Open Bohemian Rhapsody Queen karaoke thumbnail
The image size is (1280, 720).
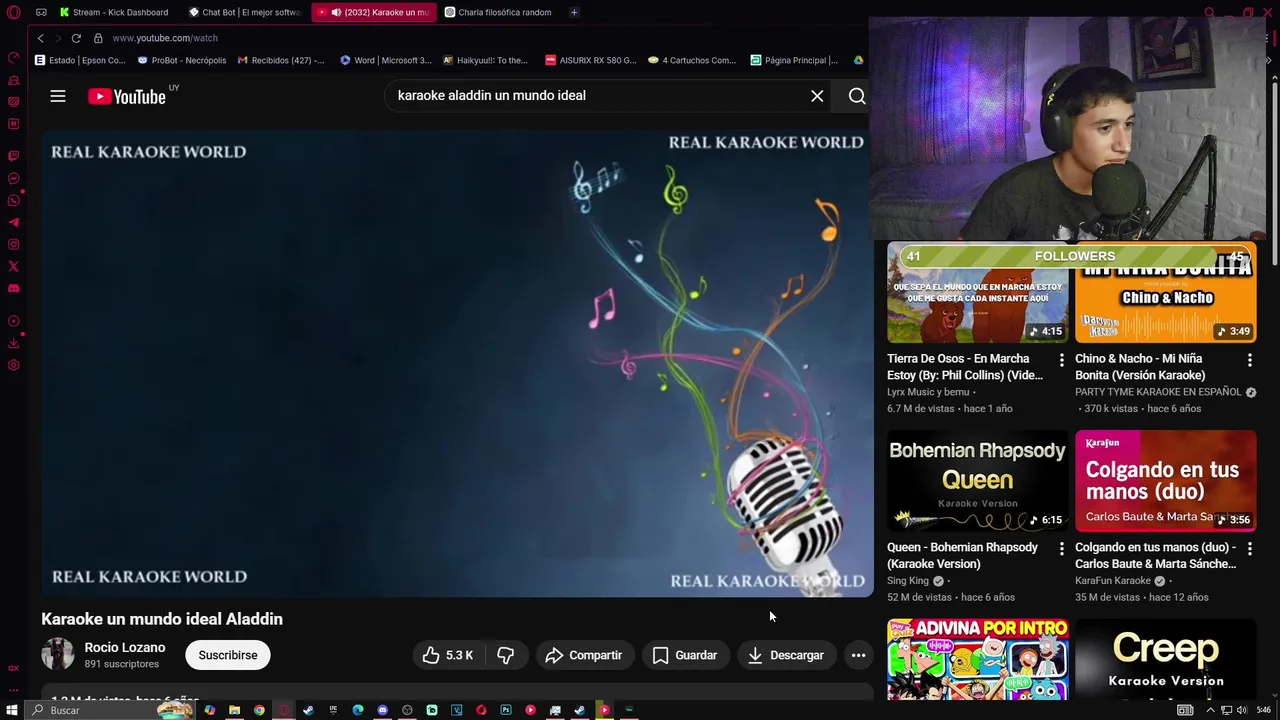[x=977, y=481]
